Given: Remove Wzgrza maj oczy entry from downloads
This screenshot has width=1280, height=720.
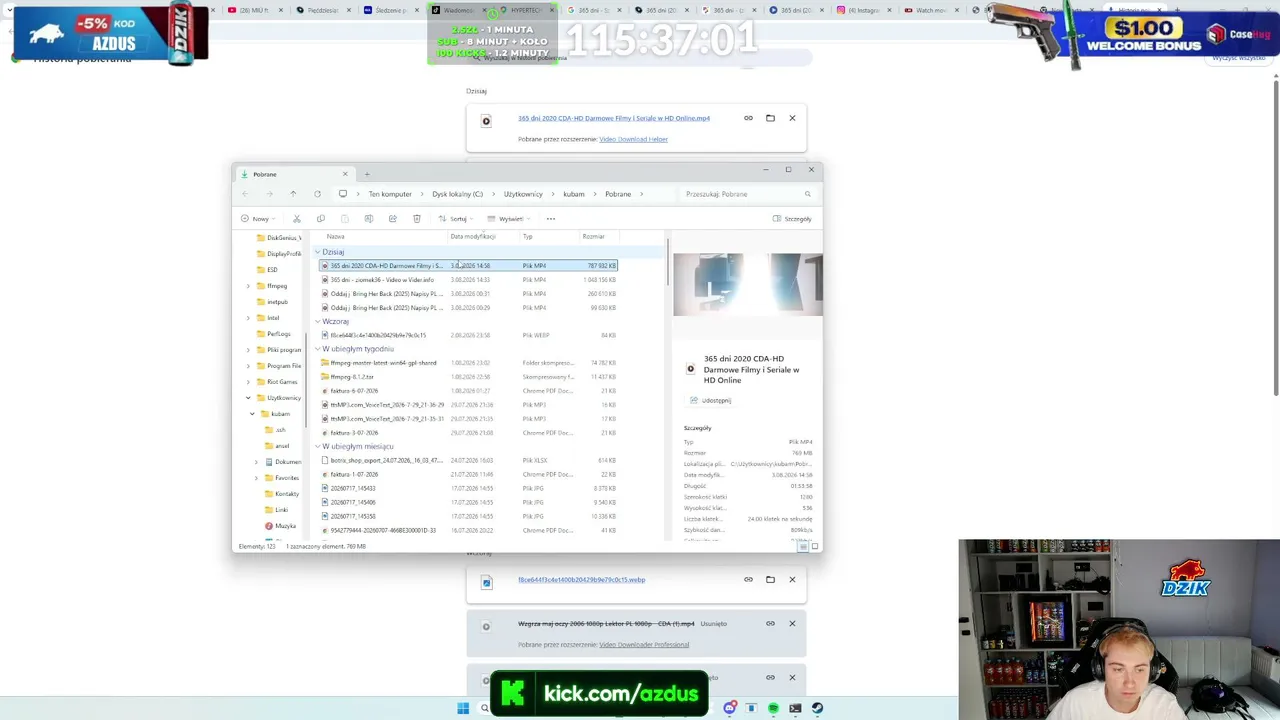Looking at the screenshot, I should 792,623.
